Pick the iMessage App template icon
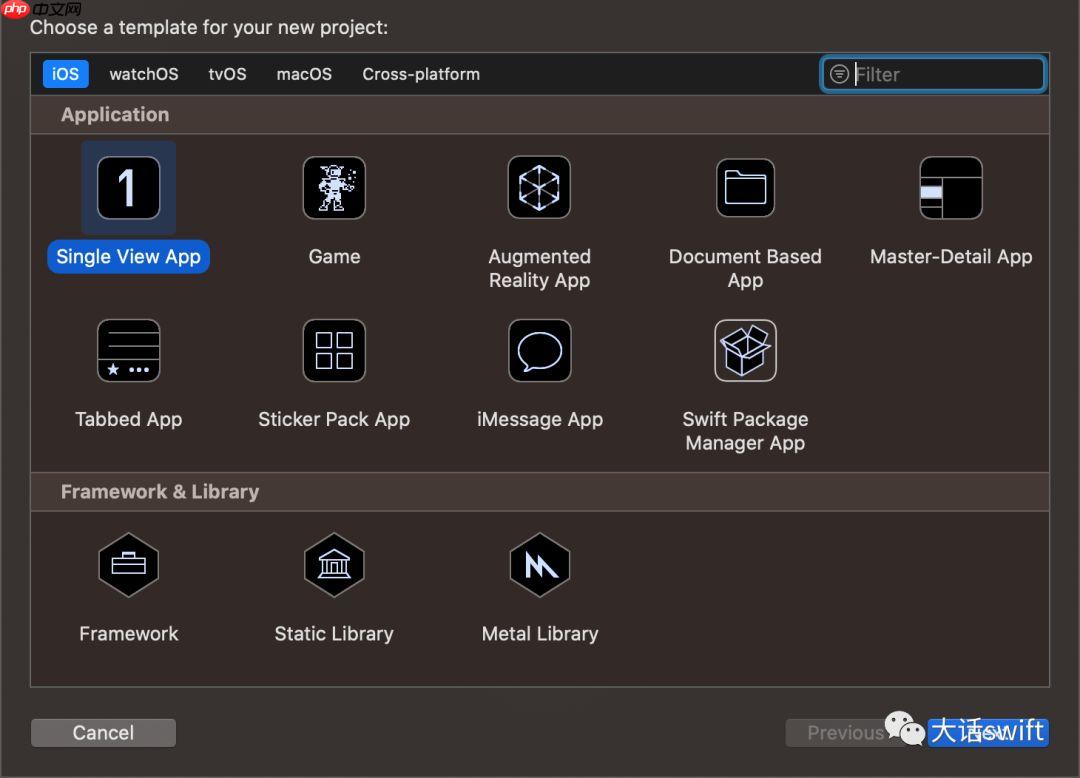Screen dimensions: 1080x778 click(539, 351)
